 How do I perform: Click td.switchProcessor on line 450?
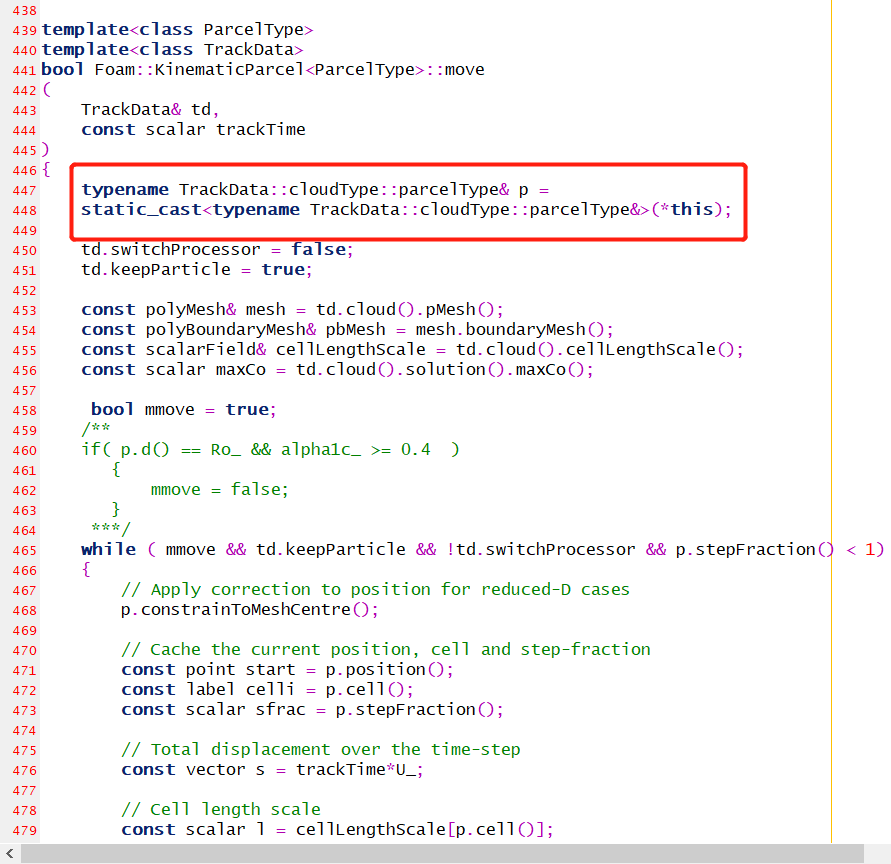[170, 249]
